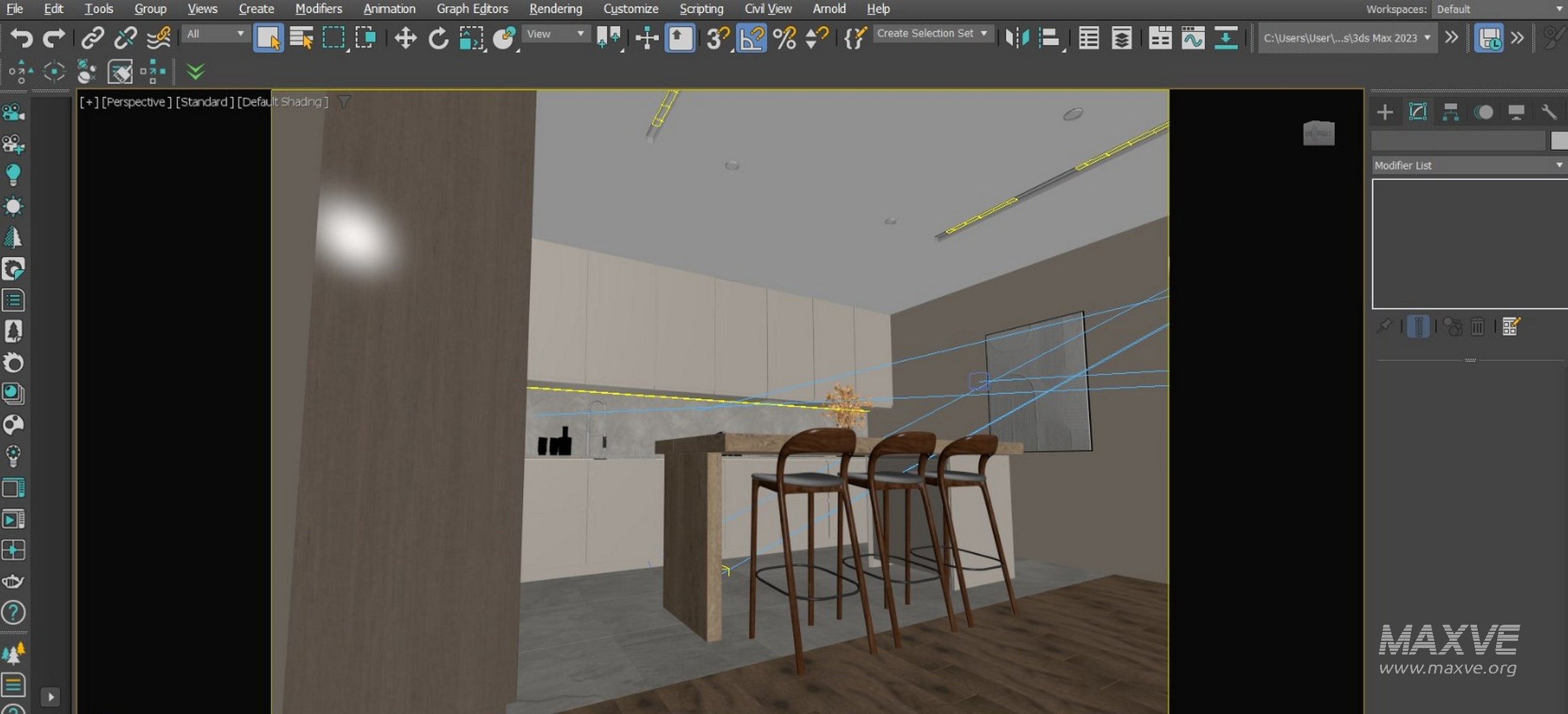Open the View reference coordinate dropdown
1568x714 pixels.
[555, 33]
